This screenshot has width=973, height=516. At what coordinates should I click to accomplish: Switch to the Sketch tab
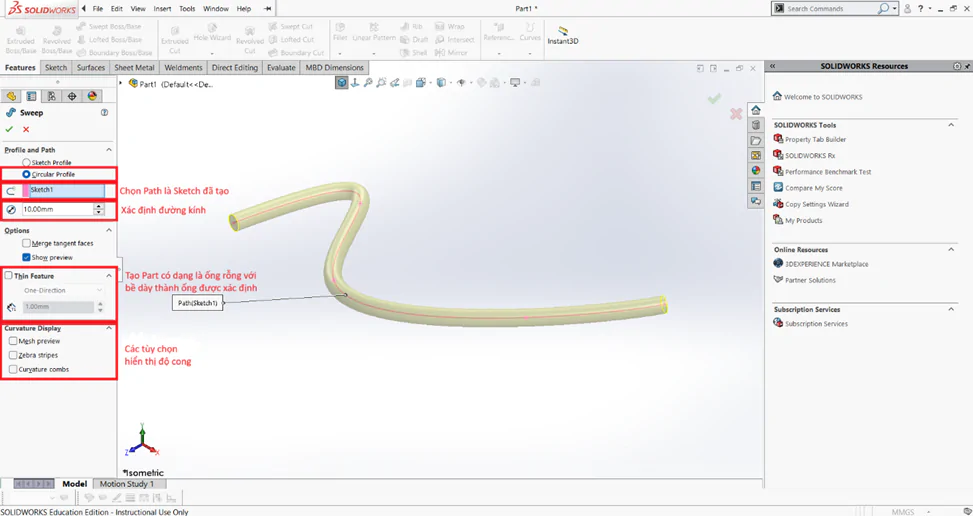pos(56,68)
